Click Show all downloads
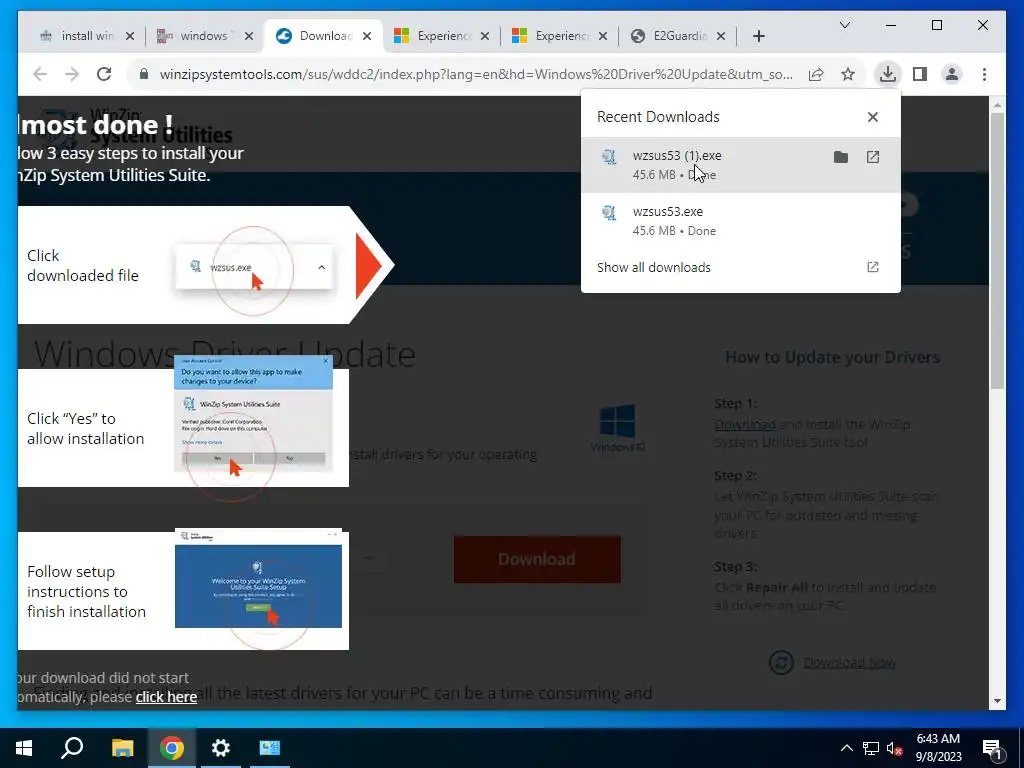Image resolution: width=1024 pixels, height=768 pixels. [x=653, y=267]
